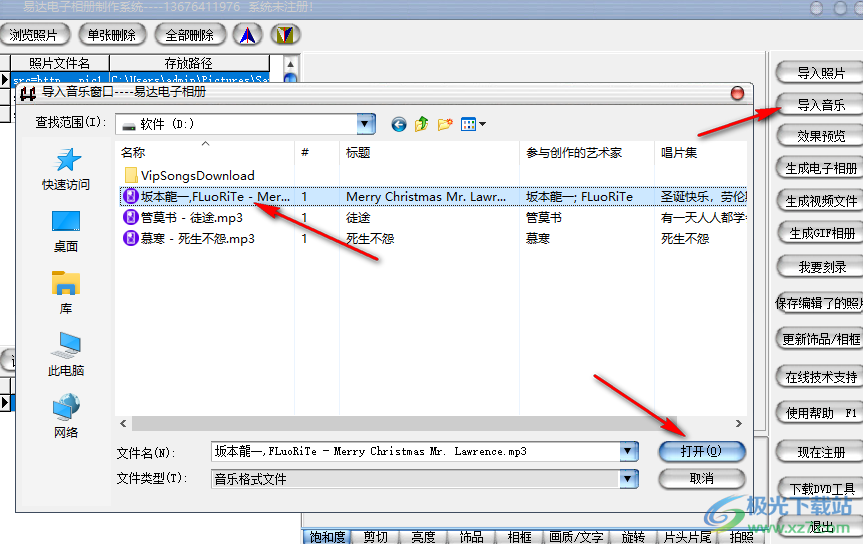Expand the 查找范围 drive dropdown

pos(365,124)
